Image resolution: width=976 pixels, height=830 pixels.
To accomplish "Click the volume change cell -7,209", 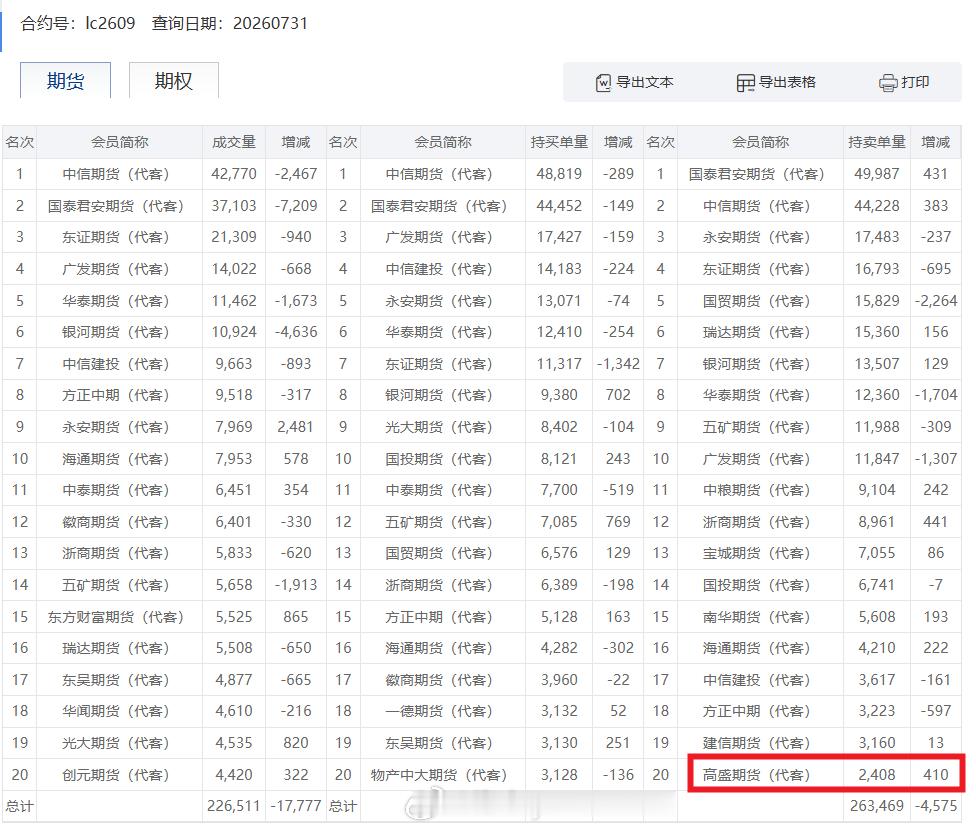I will pyautogui.click(x=296, y=205).
